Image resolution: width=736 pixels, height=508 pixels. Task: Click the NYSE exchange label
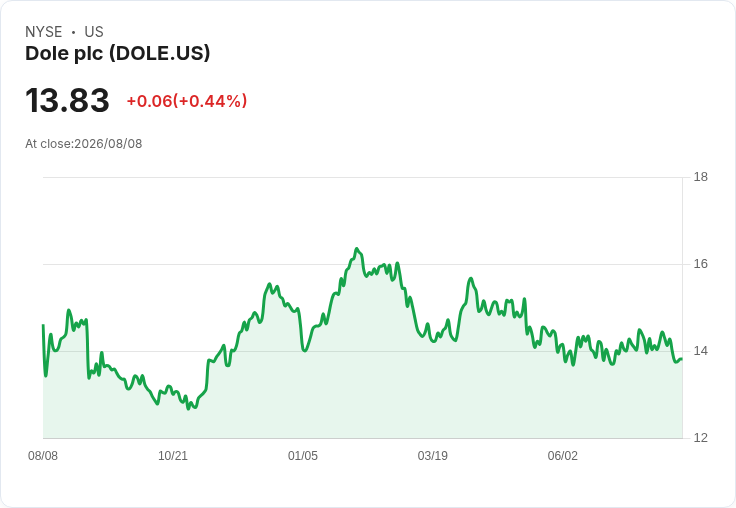[44, 32]
